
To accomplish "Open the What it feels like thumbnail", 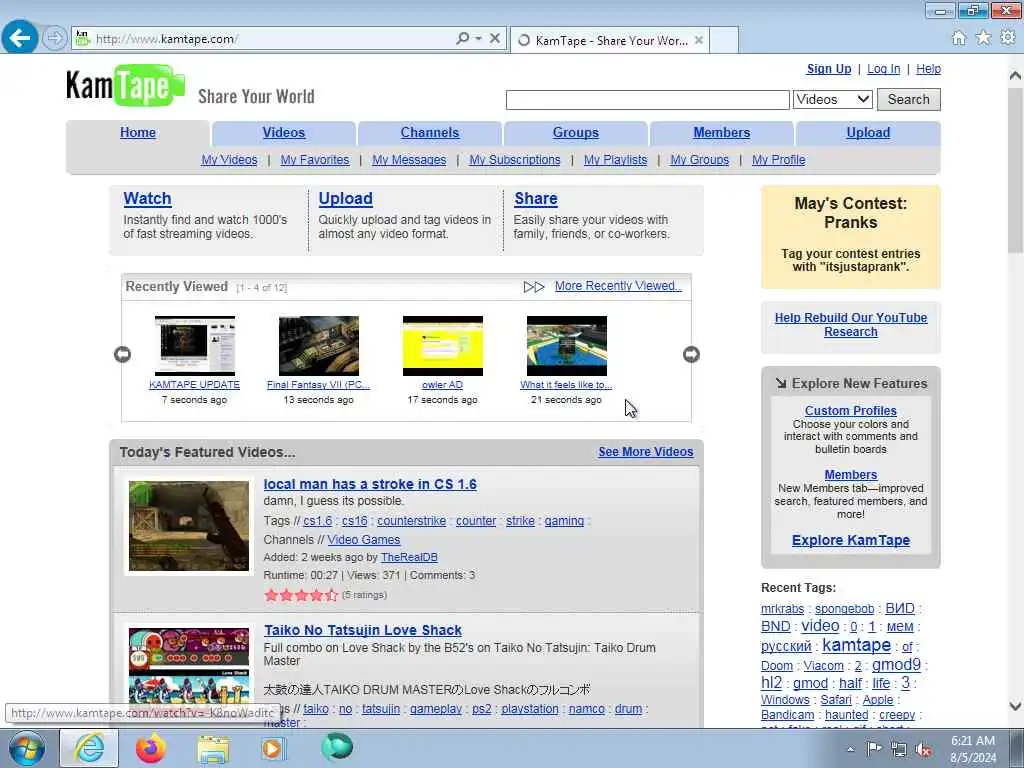I will coord(567,345).
